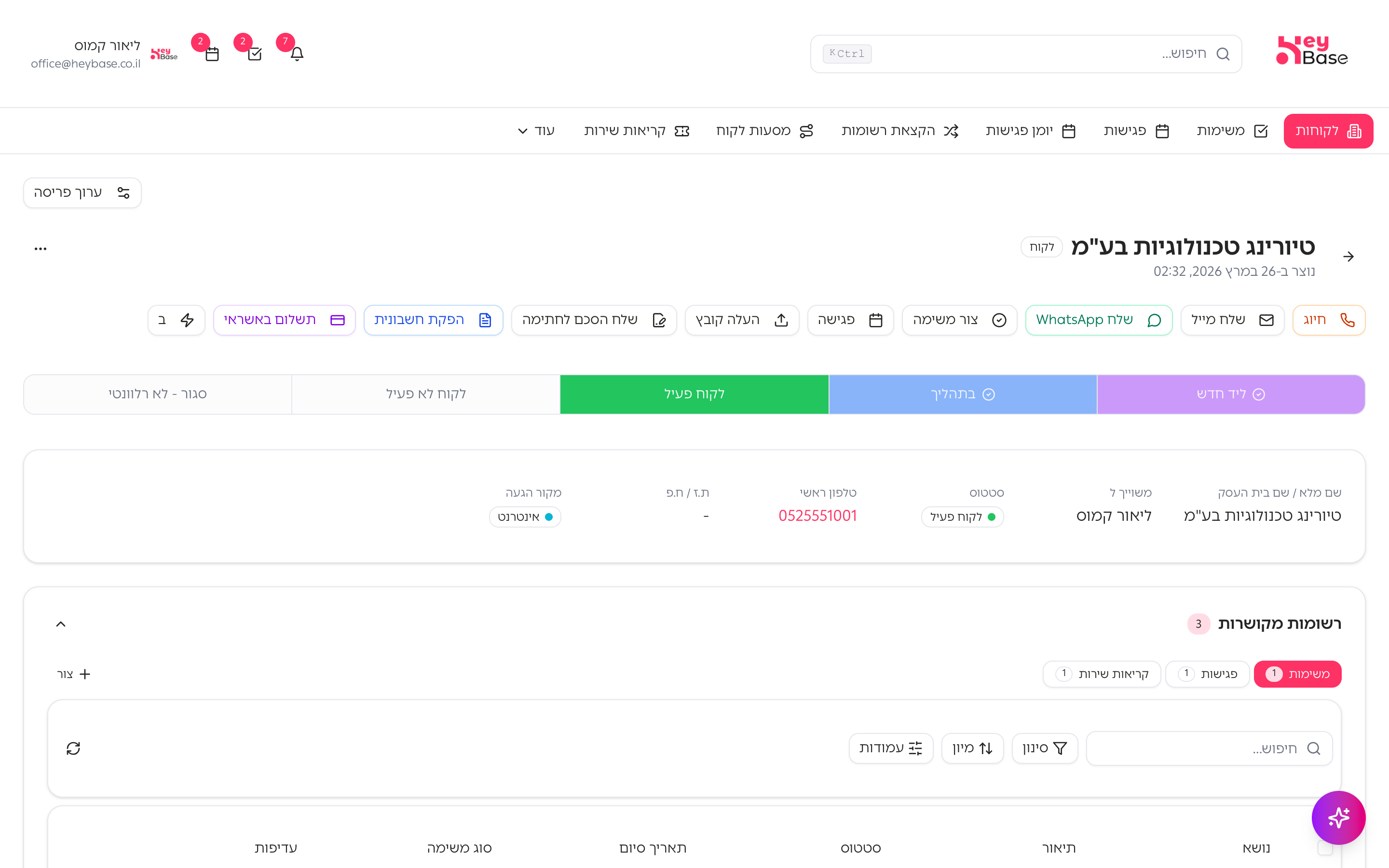Screen dimensions: 1389x868
Task: Expand the עוד dropdown menu
Action: coord(536,131)
